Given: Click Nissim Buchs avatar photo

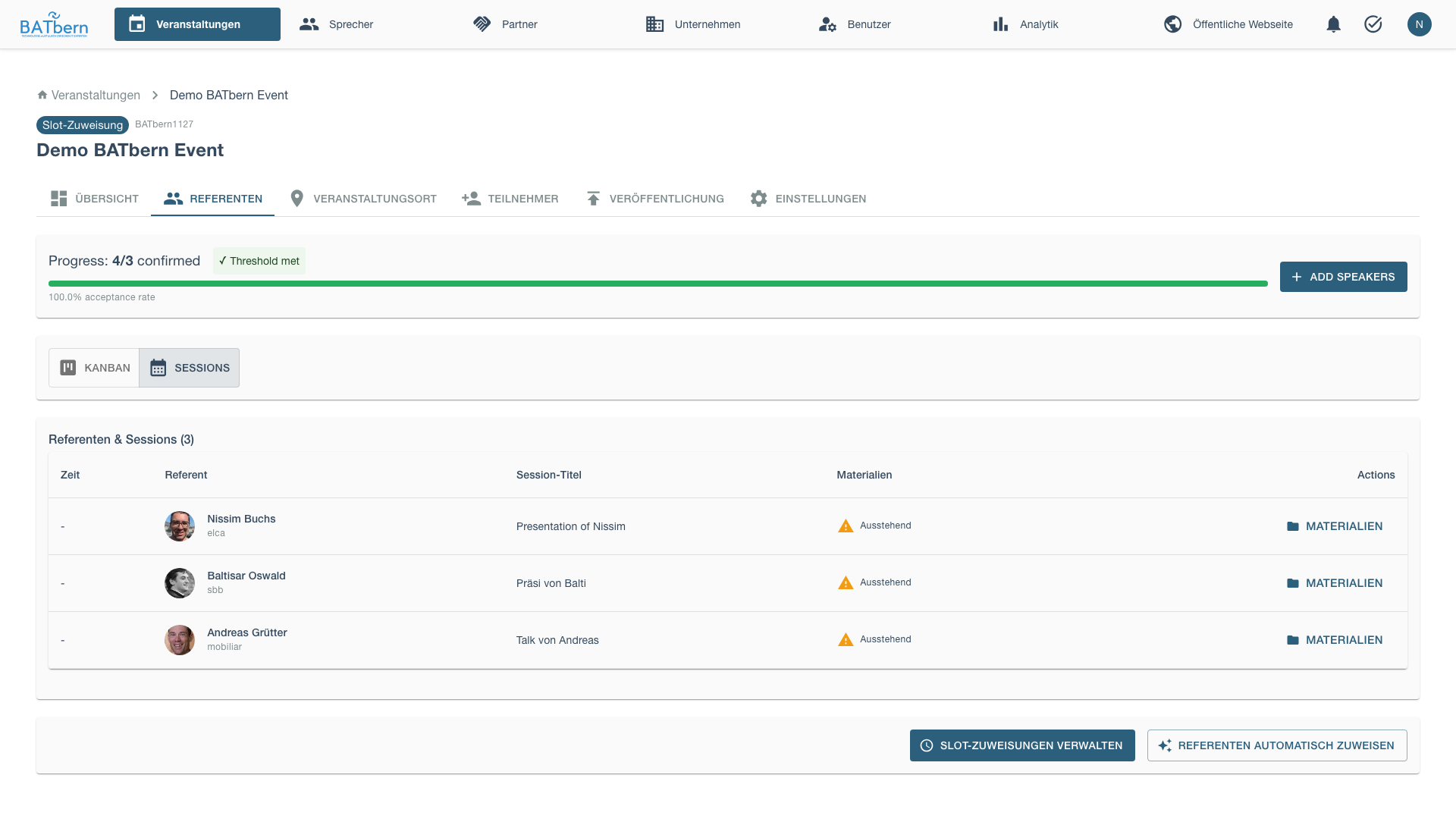Looking at the screenshot, I should point(180,526).
